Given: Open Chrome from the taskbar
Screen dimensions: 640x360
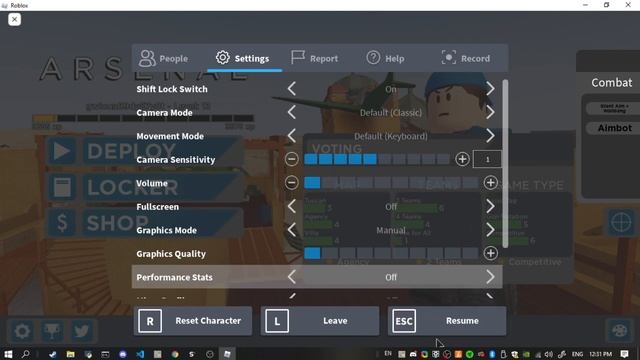Looking at the screenshot, I should point(175,354).
